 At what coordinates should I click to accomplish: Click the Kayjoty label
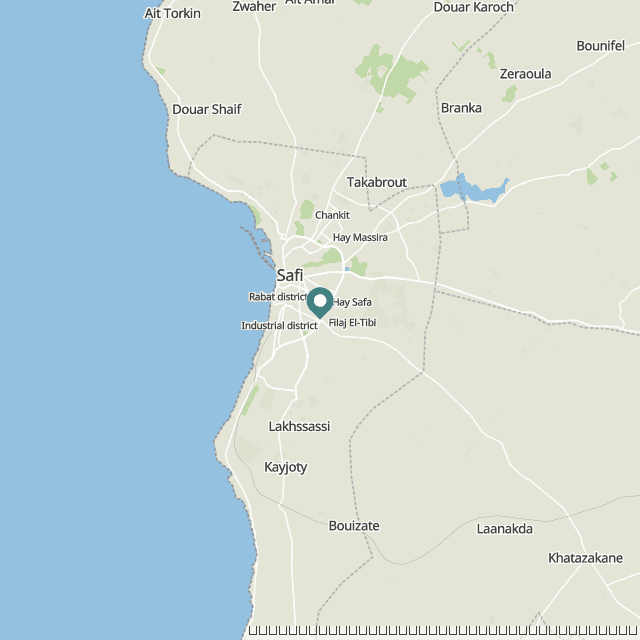(286, 467)
